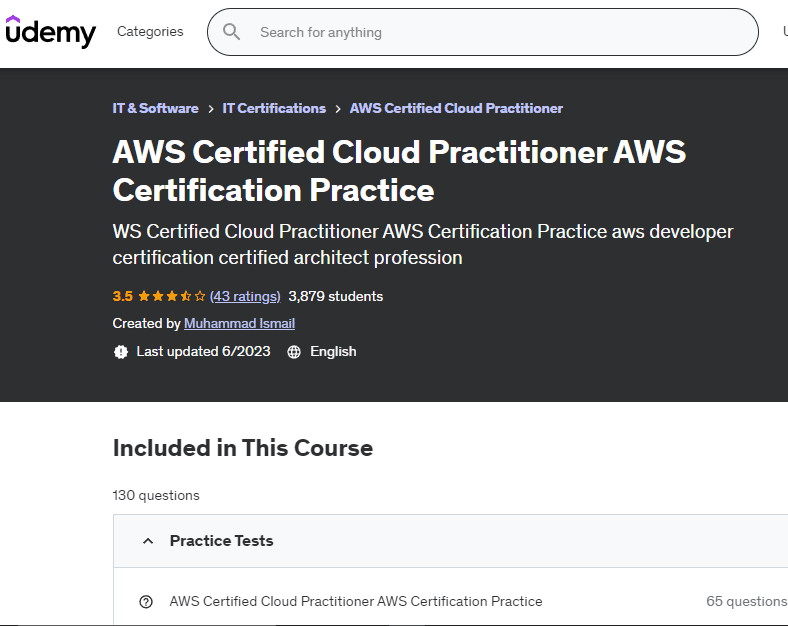Click the 65 questions label
Screen dimensions: 788x626
point(746,602)
